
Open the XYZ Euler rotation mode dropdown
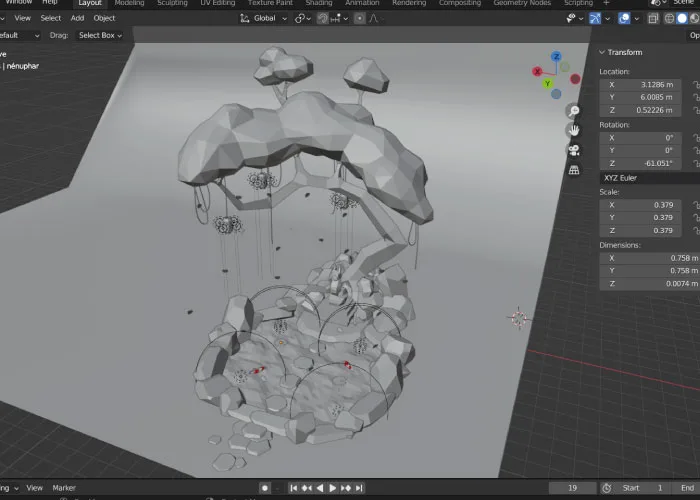[x=650, y=178]
